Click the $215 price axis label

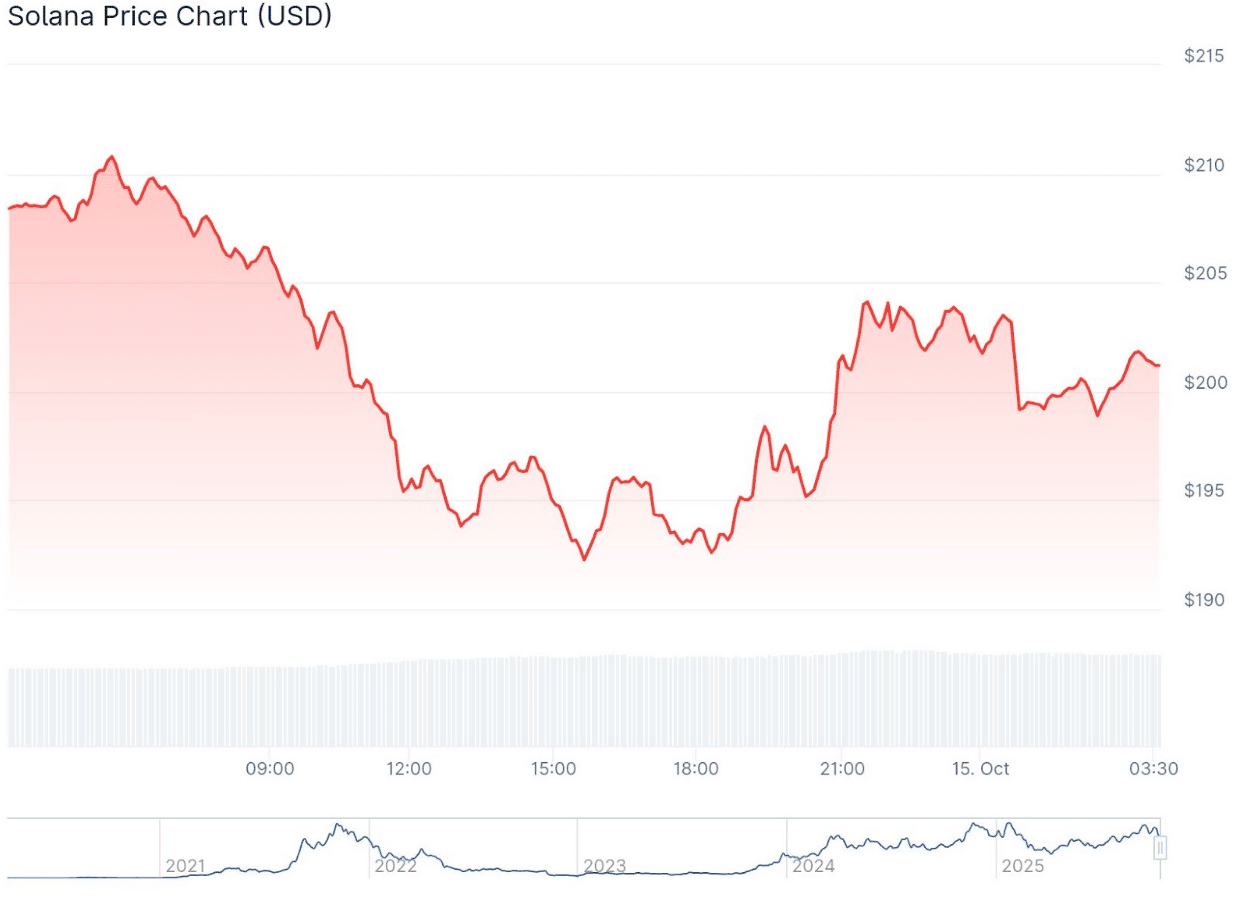pyautogui.click(x=1204, y=56)
